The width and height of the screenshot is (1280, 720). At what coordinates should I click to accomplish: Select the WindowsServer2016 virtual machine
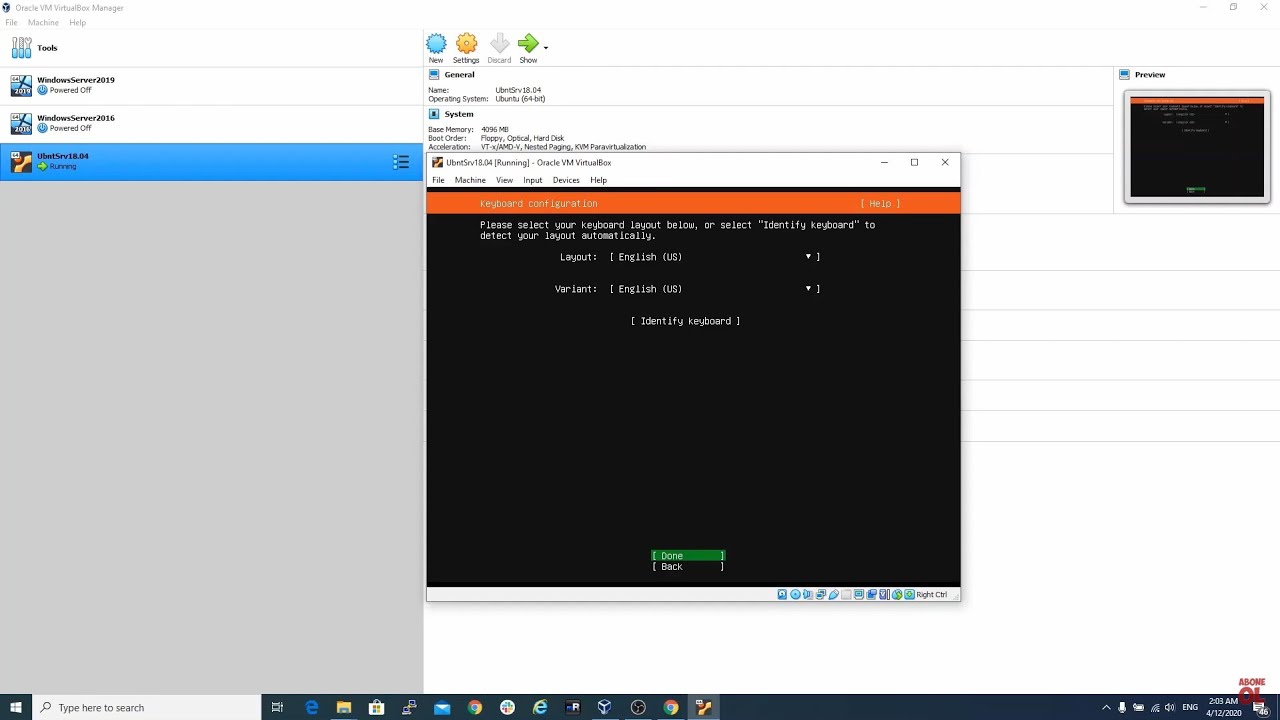pos(211,123)
